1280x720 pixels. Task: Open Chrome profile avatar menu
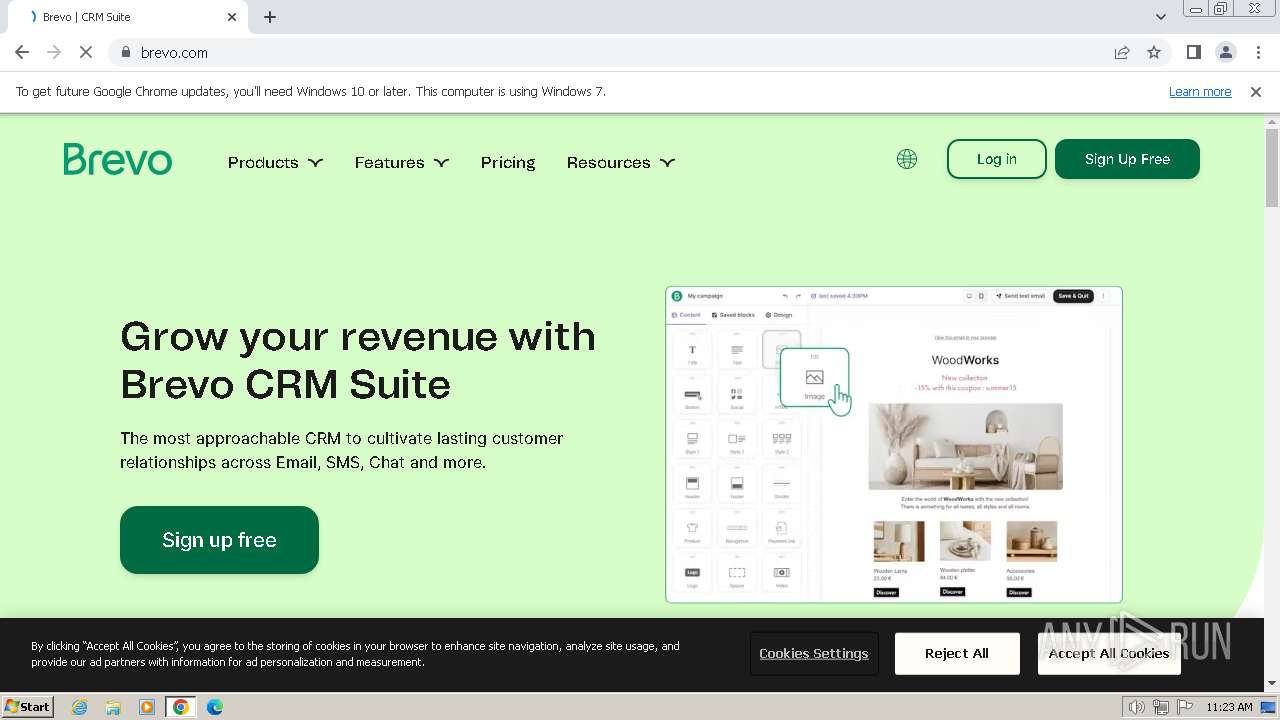pyautogui.click(x=1226, y=52)
